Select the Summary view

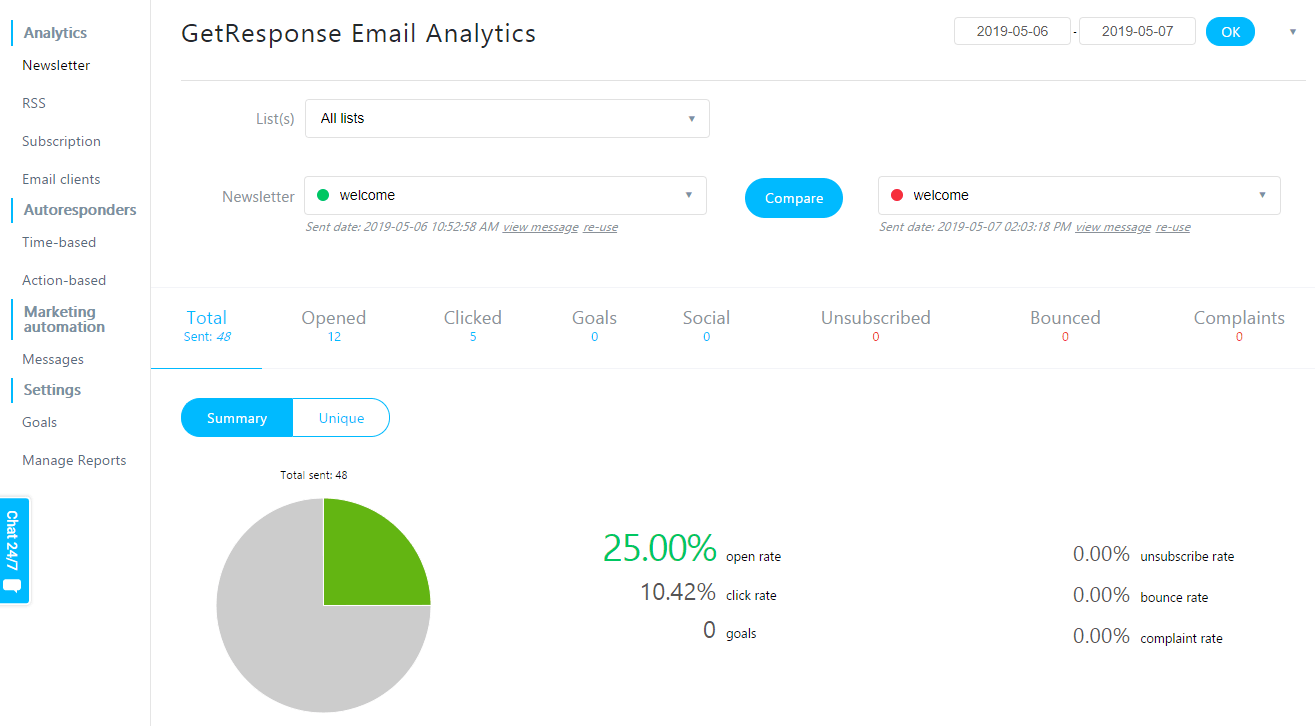[x=236, y=417]
